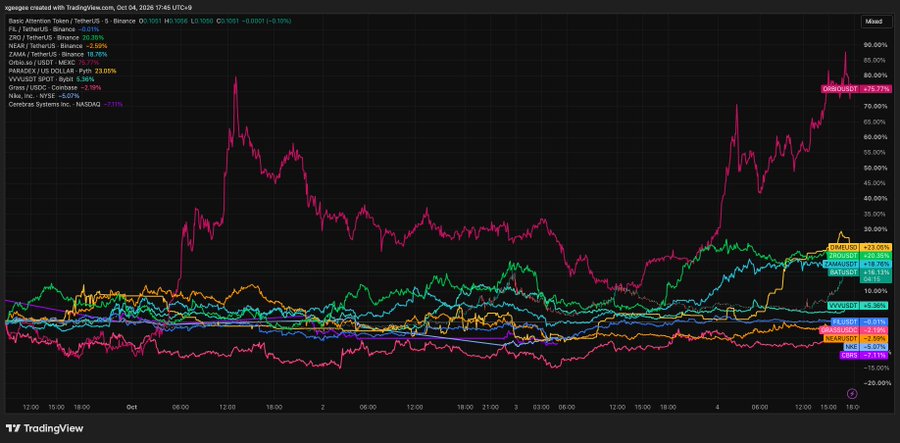Click the 60.00% scale label
Screen dimensions: 900x443
click(875, 137)
